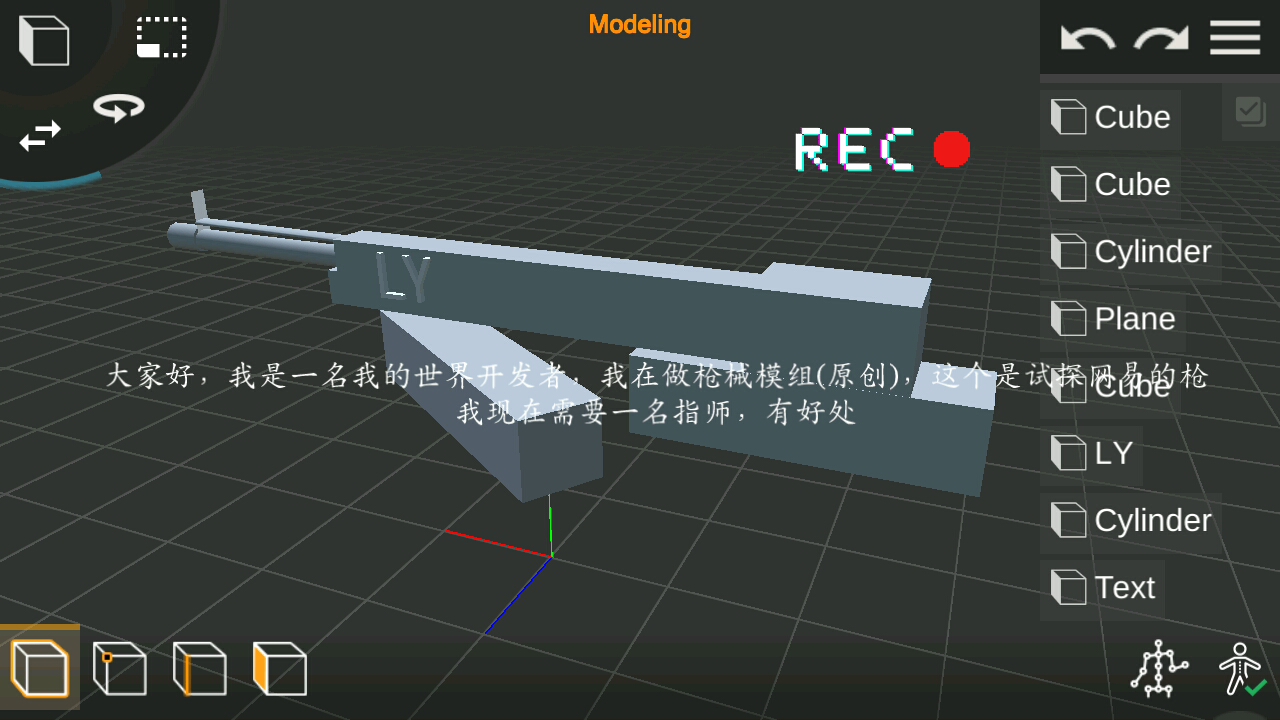Select the LY object in the list
Viewport: 1280px width, 720px height.
[1110, 453]
